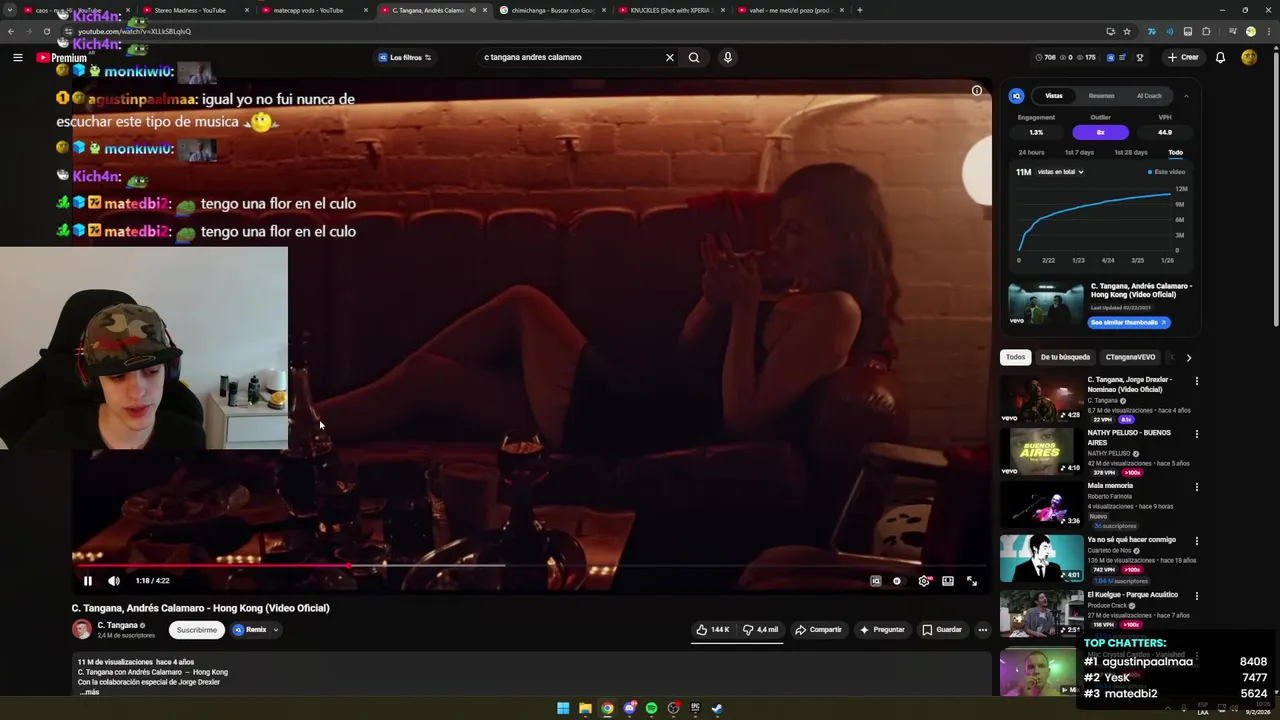Enter fullscreen mode
The height and width of the screenshot is (720, 1280).
[x=972, y=581]
